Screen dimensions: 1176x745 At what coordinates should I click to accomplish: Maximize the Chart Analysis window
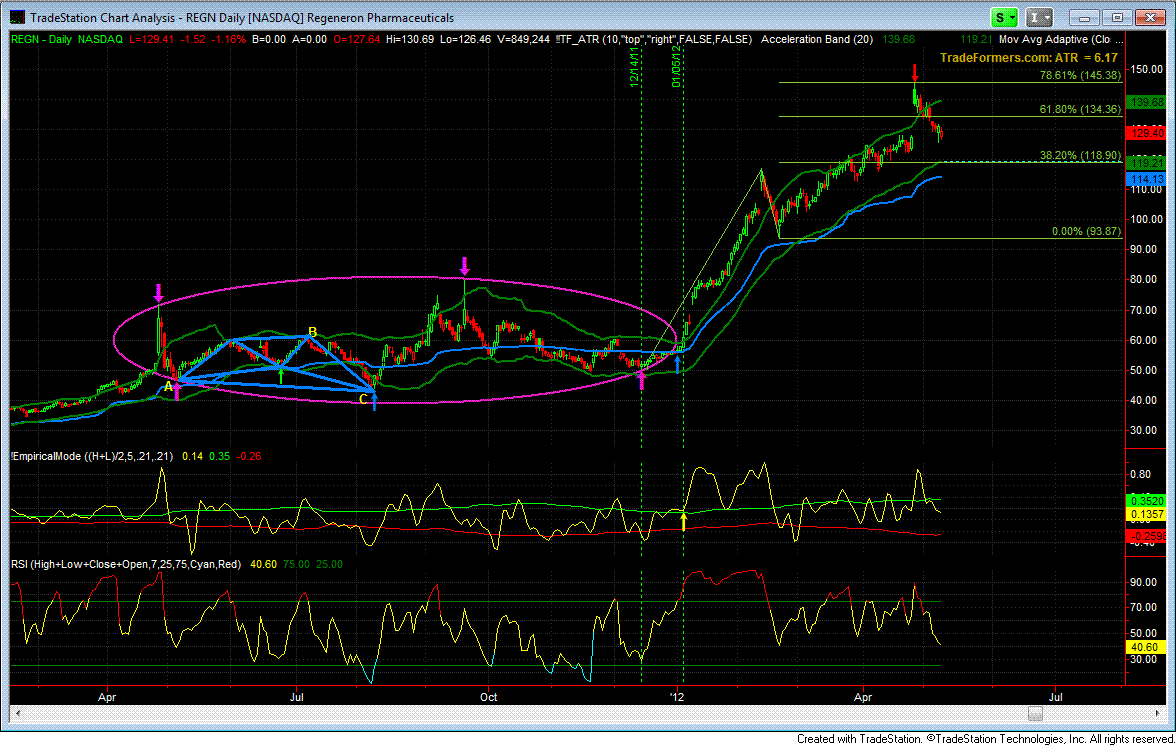pyautogui.click(x=1118, y=17)
